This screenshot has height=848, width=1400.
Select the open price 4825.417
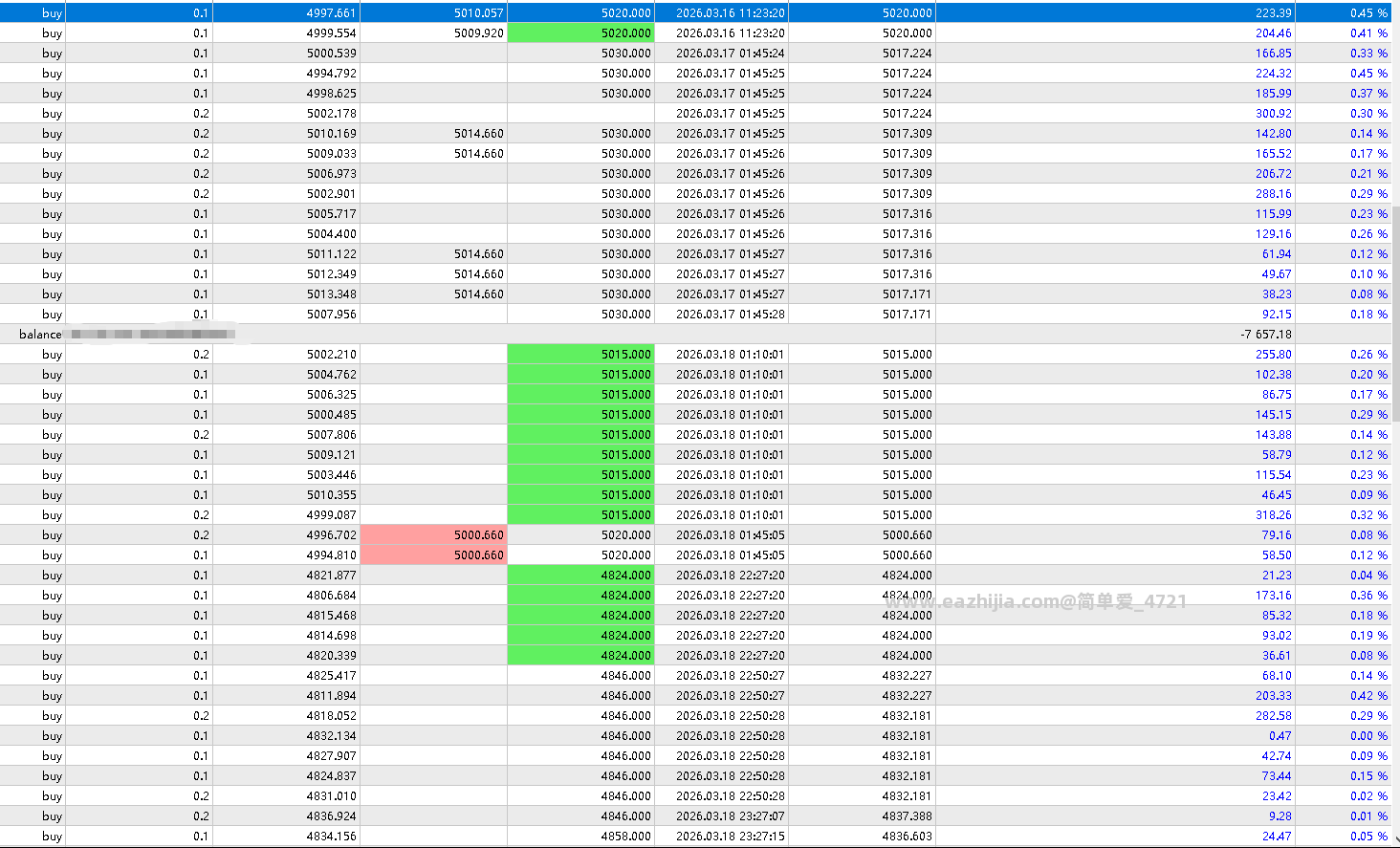331,676
